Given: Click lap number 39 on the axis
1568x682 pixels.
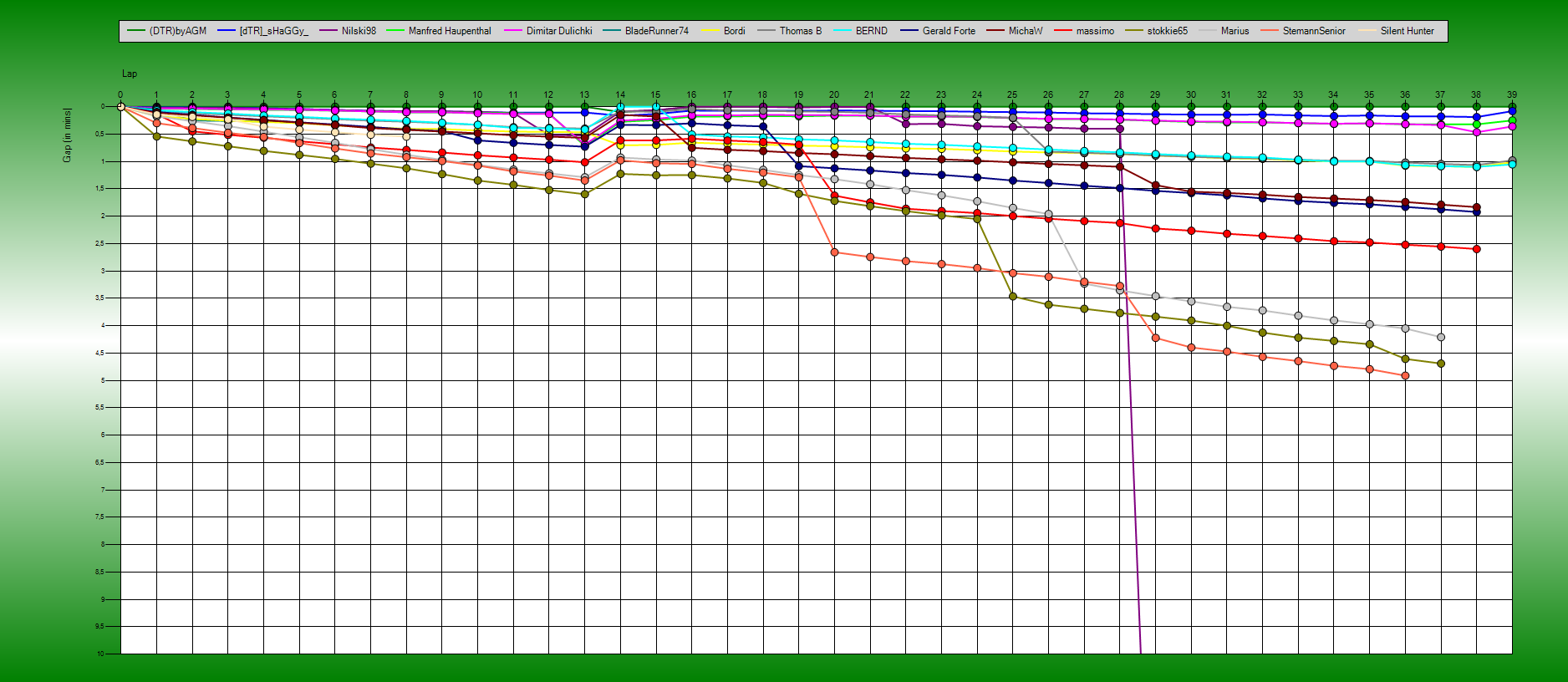Looking at the screenshot, I should [1512, 95].
